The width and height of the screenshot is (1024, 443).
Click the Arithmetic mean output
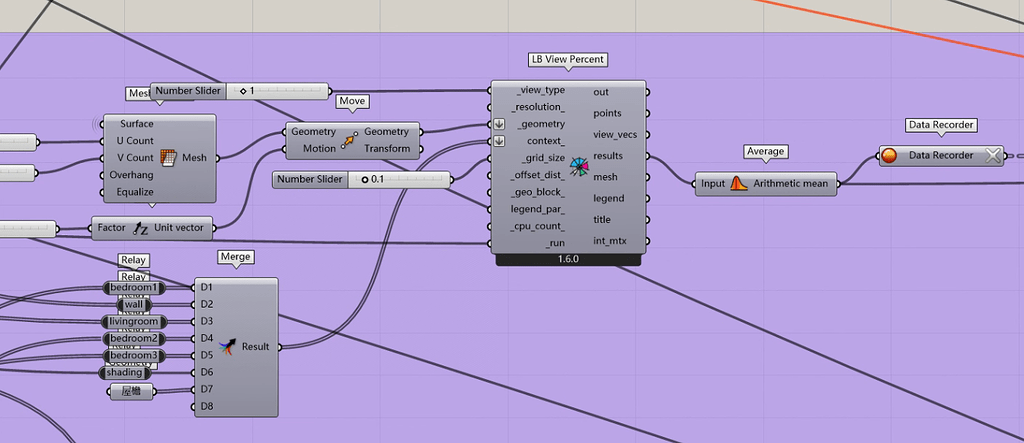(x=791, y=184)
